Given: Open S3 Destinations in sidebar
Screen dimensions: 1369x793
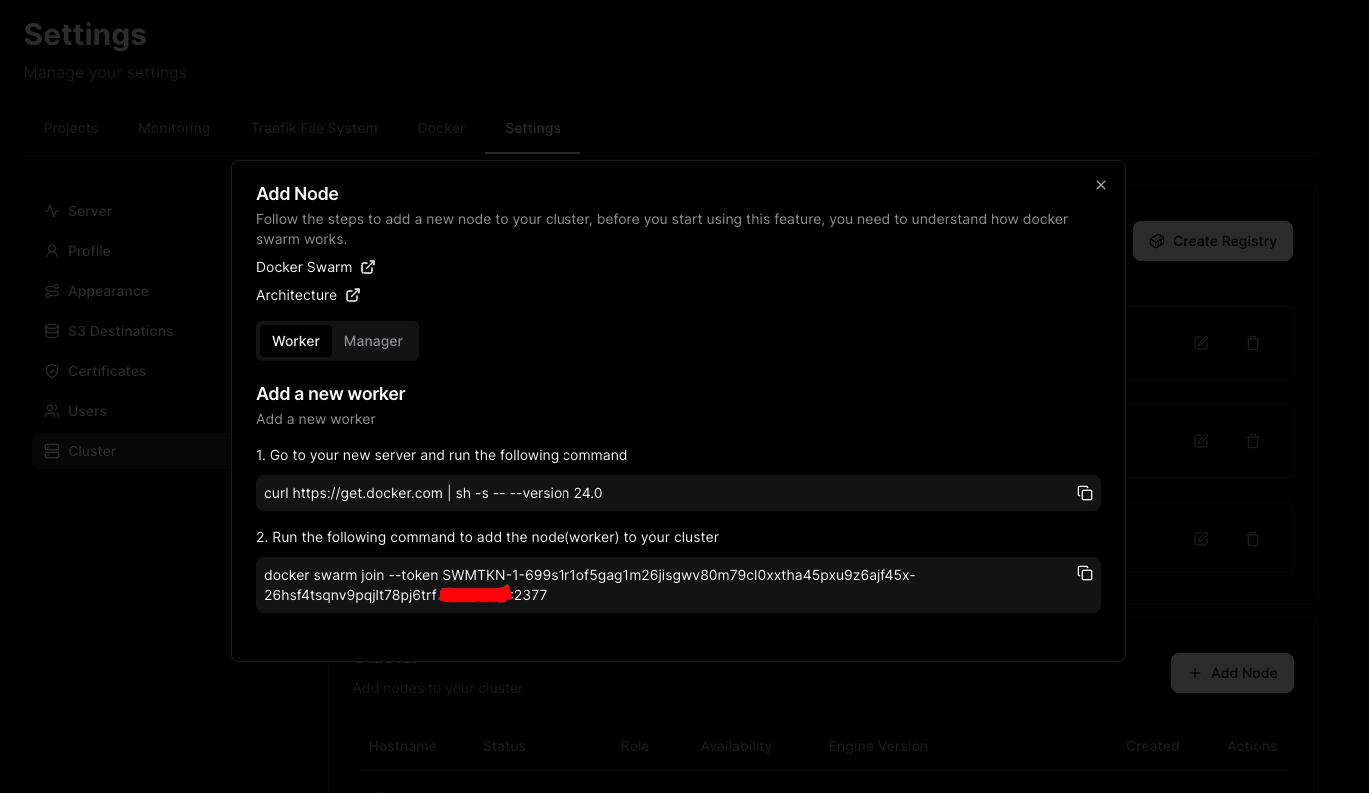Looking at the screenshot, I should 132,331.
